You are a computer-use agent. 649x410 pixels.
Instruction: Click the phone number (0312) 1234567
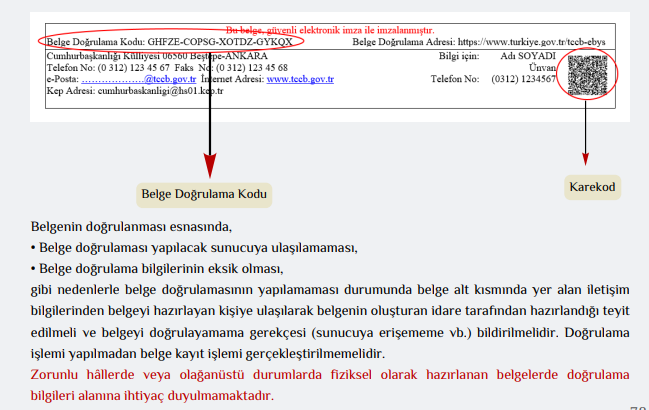point(524,79)
